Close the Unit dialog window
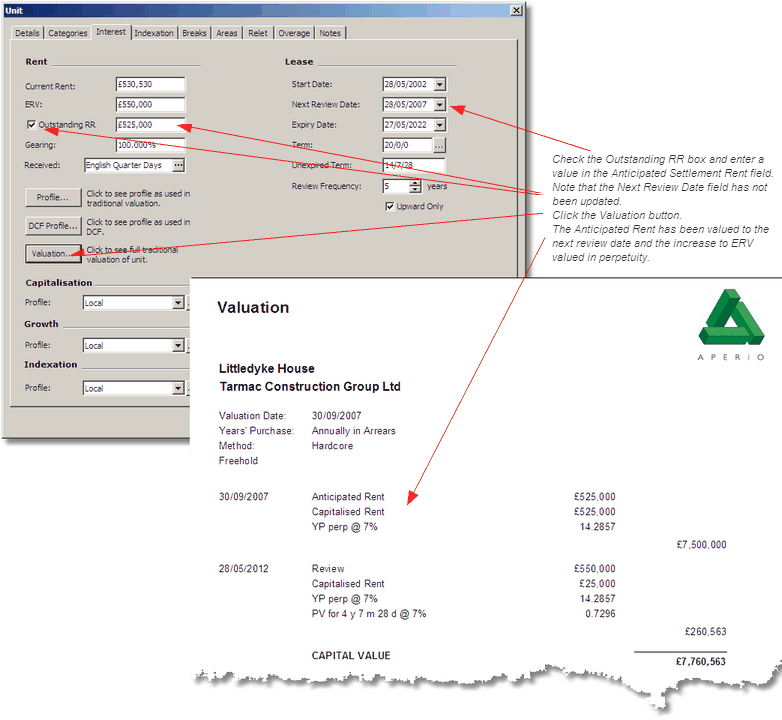Image resolution: width=782 pixels, height=720 pixels. pyautogui.click(x=516, y=10)
